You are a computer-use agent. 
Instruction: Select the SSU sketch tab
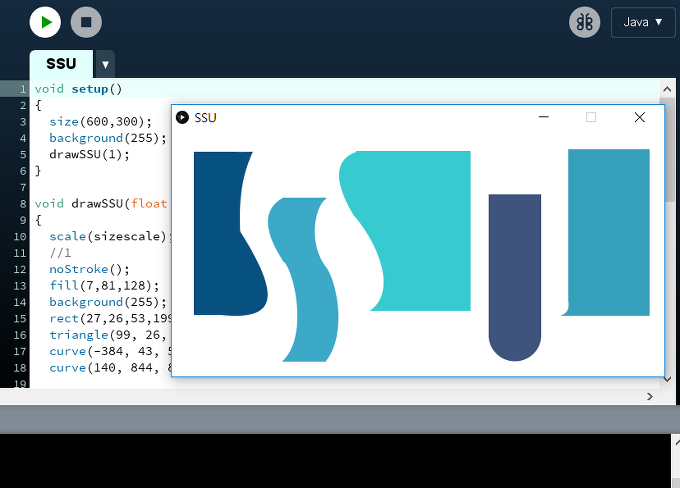(x=61, y=64)
